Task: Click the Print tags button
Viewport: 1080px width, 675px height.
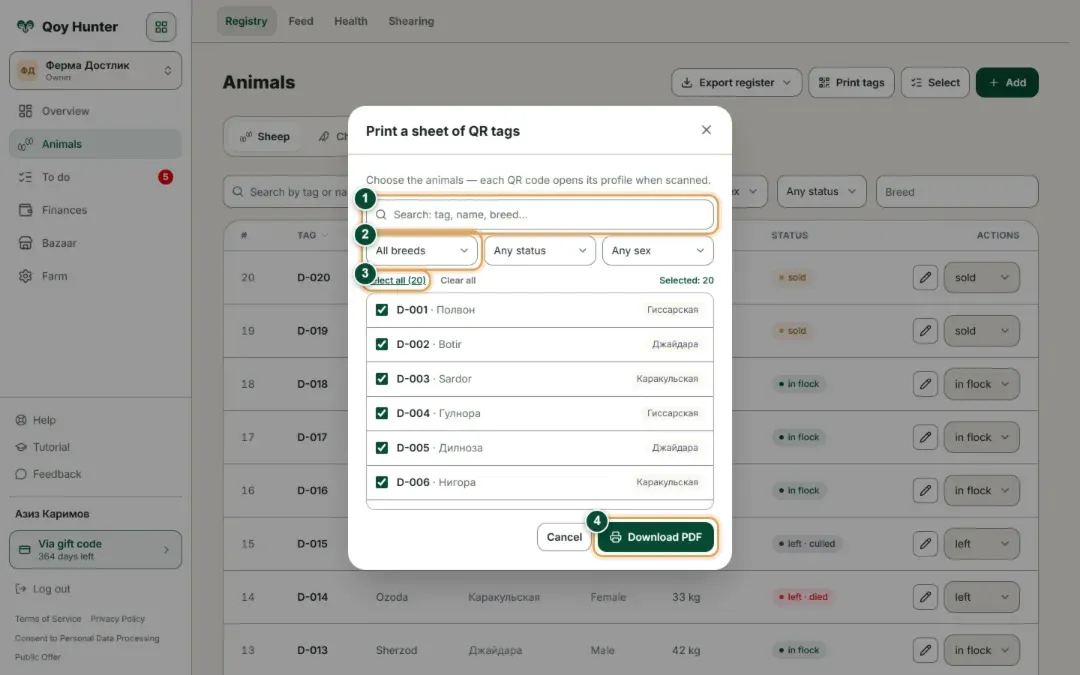Action: (851, 83)
